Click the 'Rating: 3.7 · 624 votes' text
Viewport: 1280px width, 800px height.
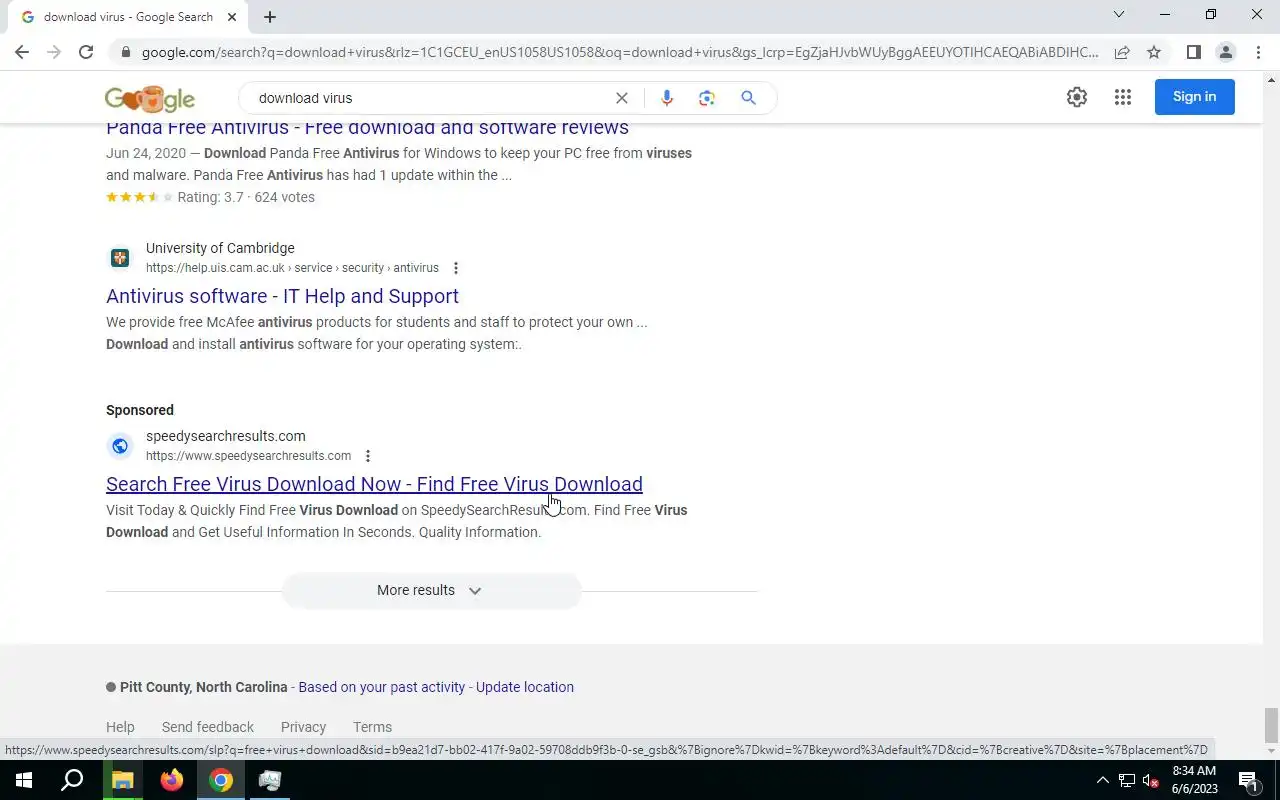[x=246, y=197]
